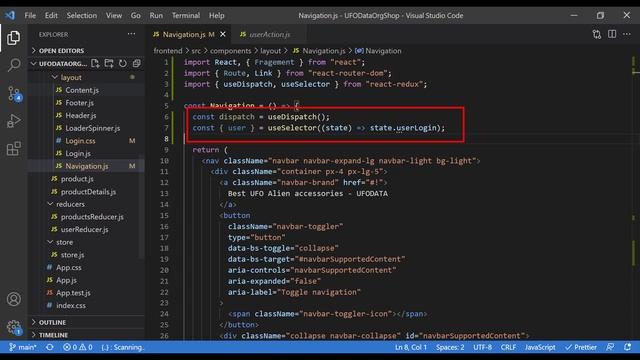
Task: Click the Navigation symbol breadcrumb
Action: coord(378,51)
